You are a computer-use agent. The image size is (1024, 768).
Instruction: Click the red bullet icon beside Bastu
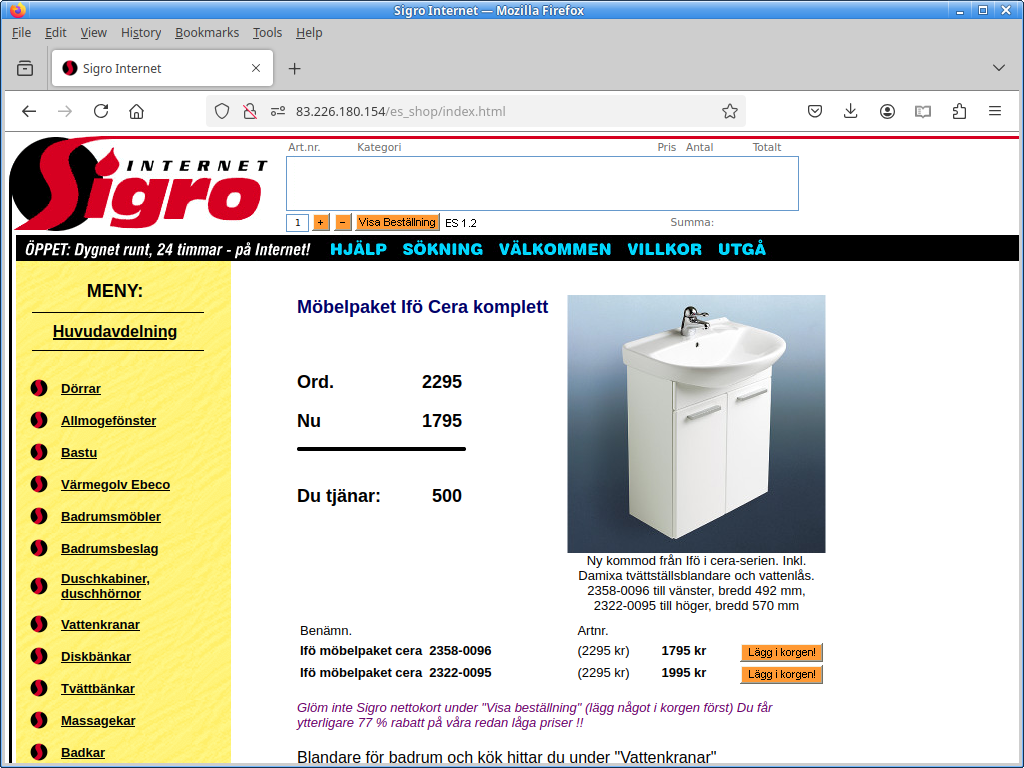[39, 452]
